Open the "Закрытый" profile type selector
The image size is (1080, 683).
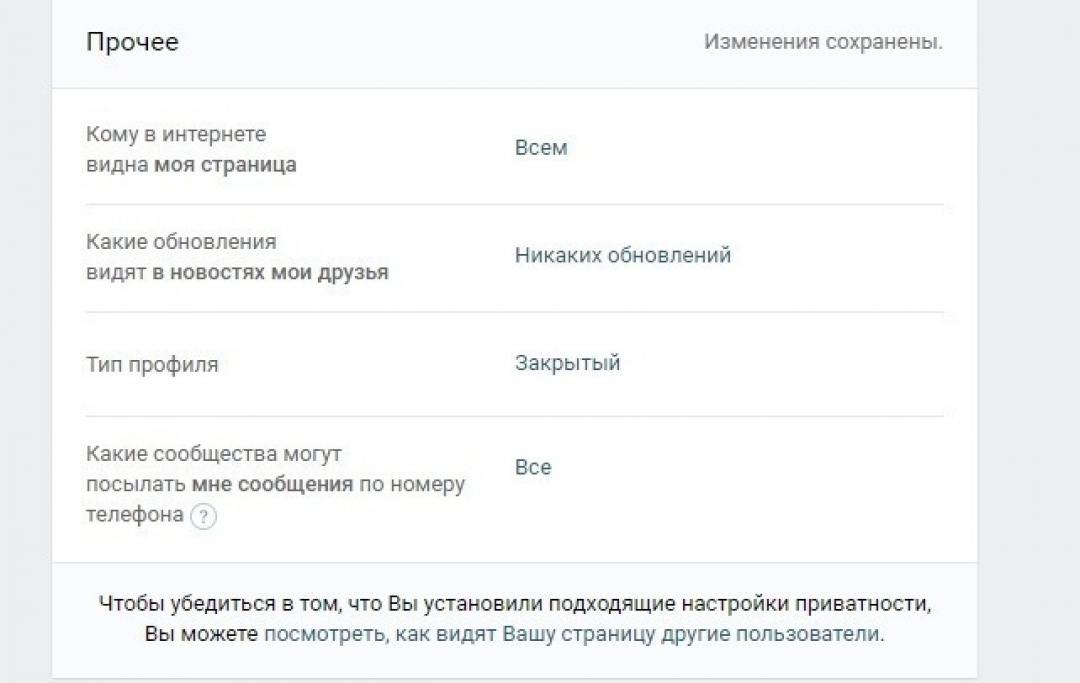(x=568, y=363)
